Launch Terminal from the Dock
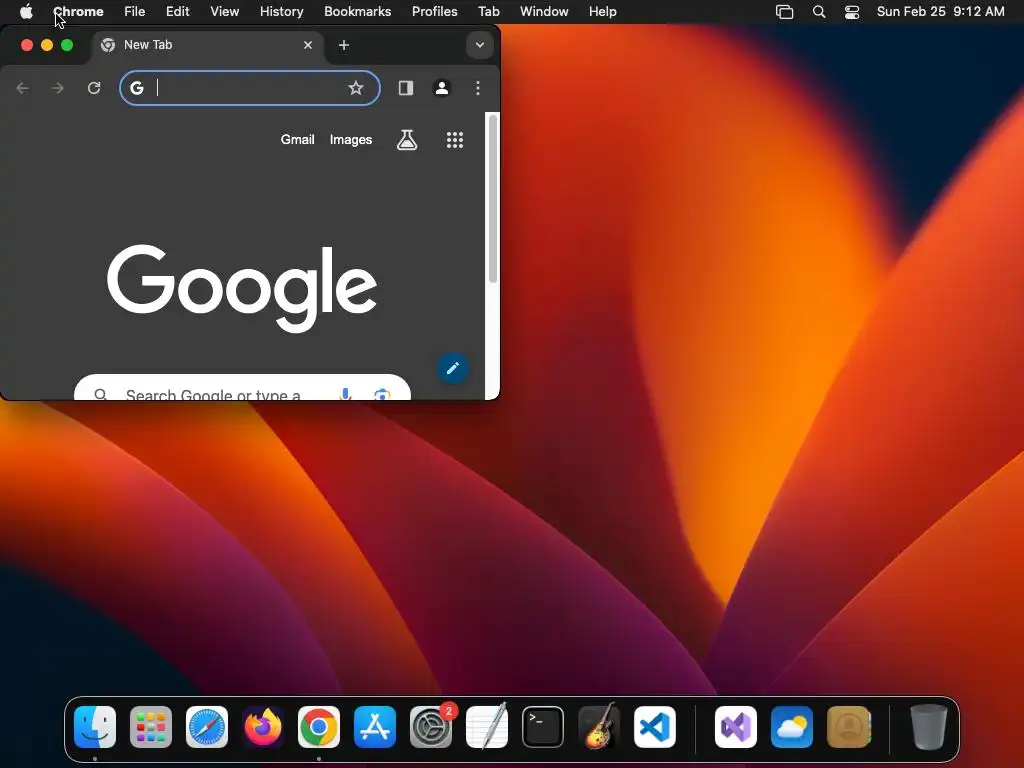 [x=543, y=727]
